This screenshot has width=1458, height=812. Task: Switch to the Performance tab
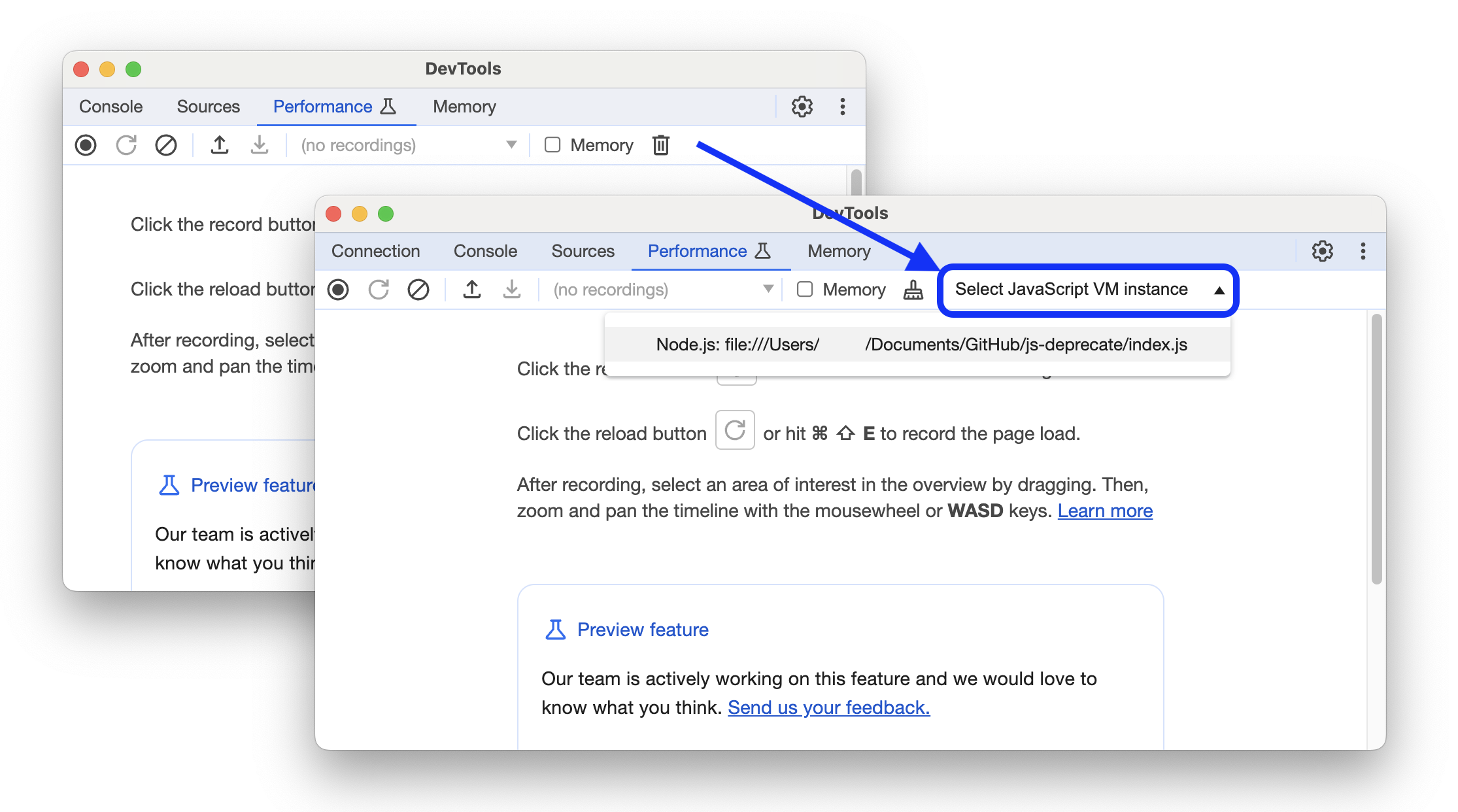click(697, 252)
